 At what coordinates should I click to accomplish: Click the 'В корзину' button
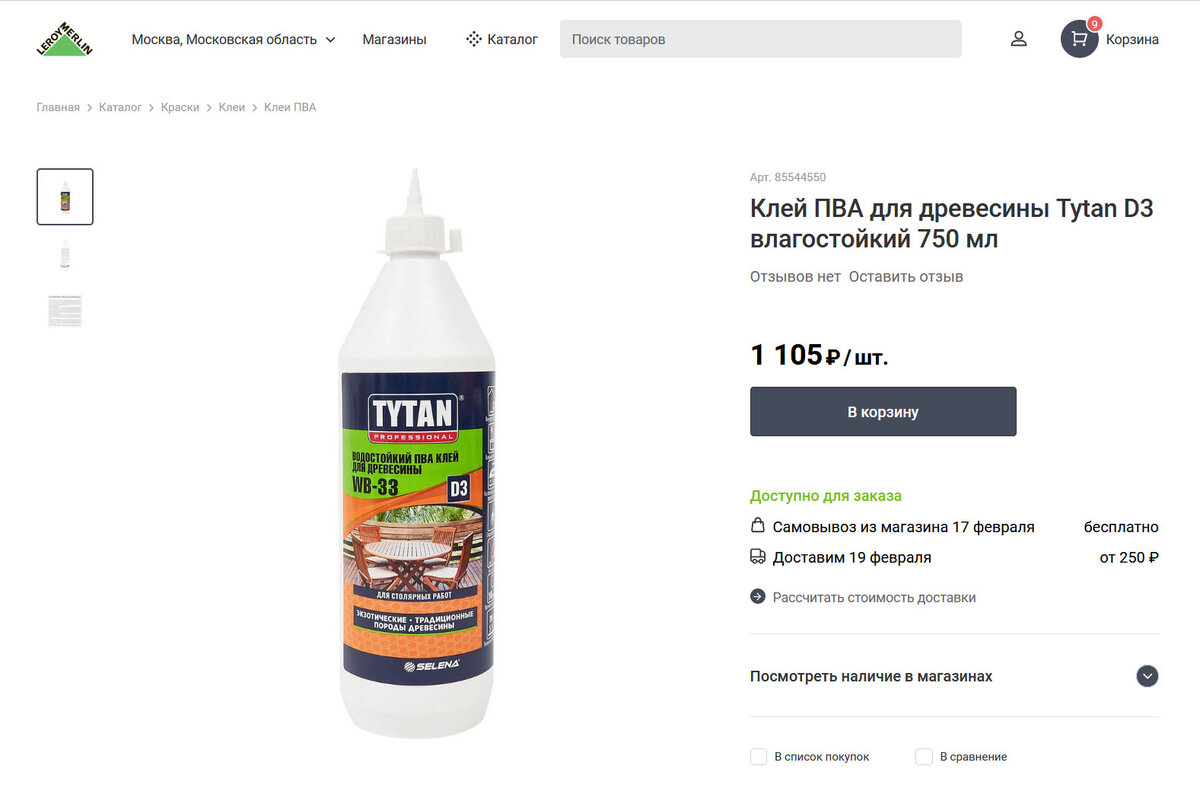[x=883, y=411]
